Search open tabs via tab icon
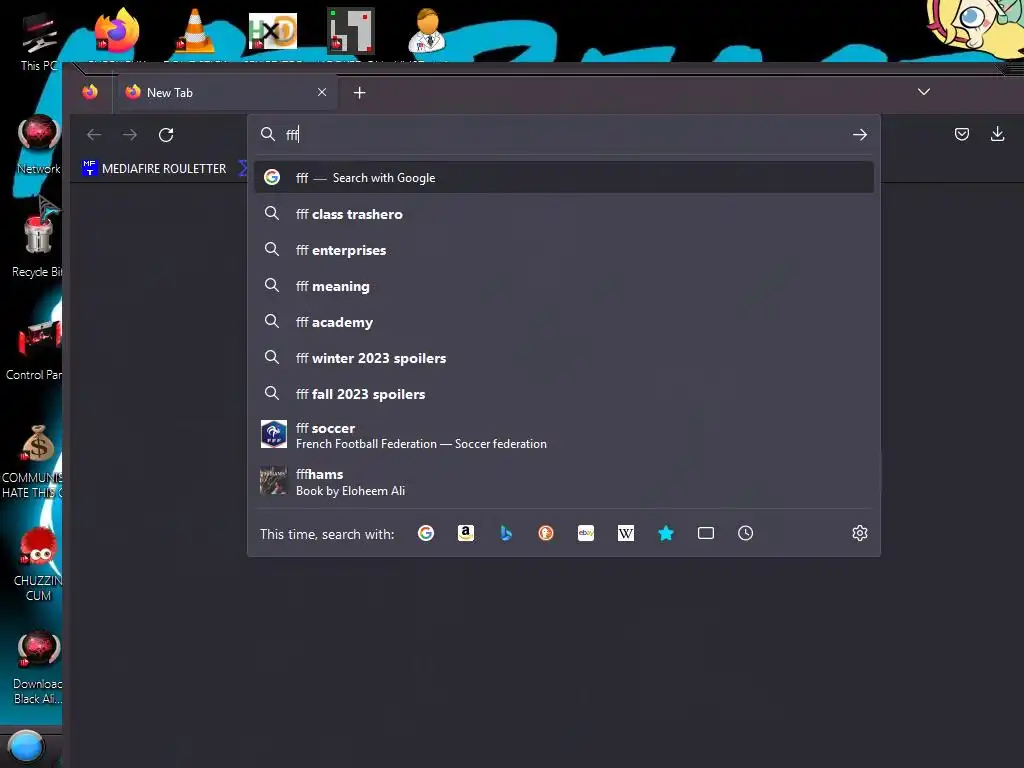Viewport: 1024px width, 768px height. tap(706, 534)
